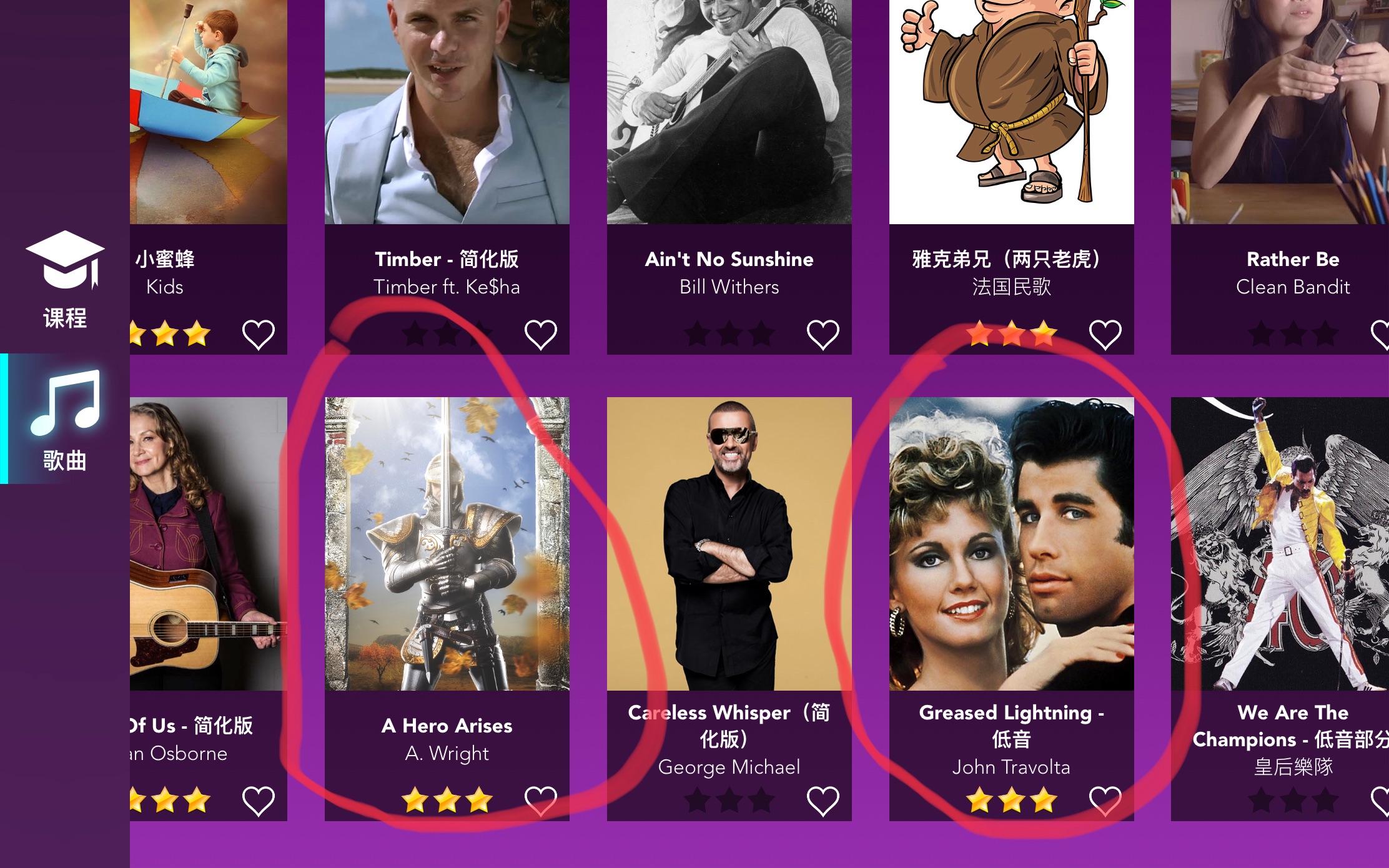Open the Greased Lightning cover image
Screen dimensions: 1389x868
[x=1012, y=544]
